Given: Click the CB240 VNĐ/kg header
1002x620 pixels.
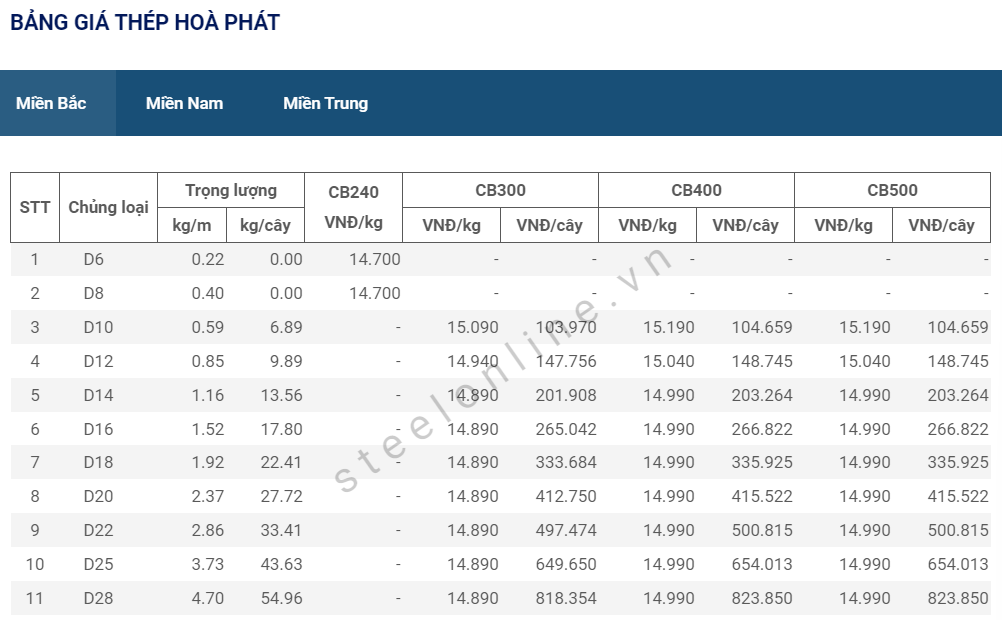Looking at the screenshot, I should pyautogui.click(x=353, y=207).
